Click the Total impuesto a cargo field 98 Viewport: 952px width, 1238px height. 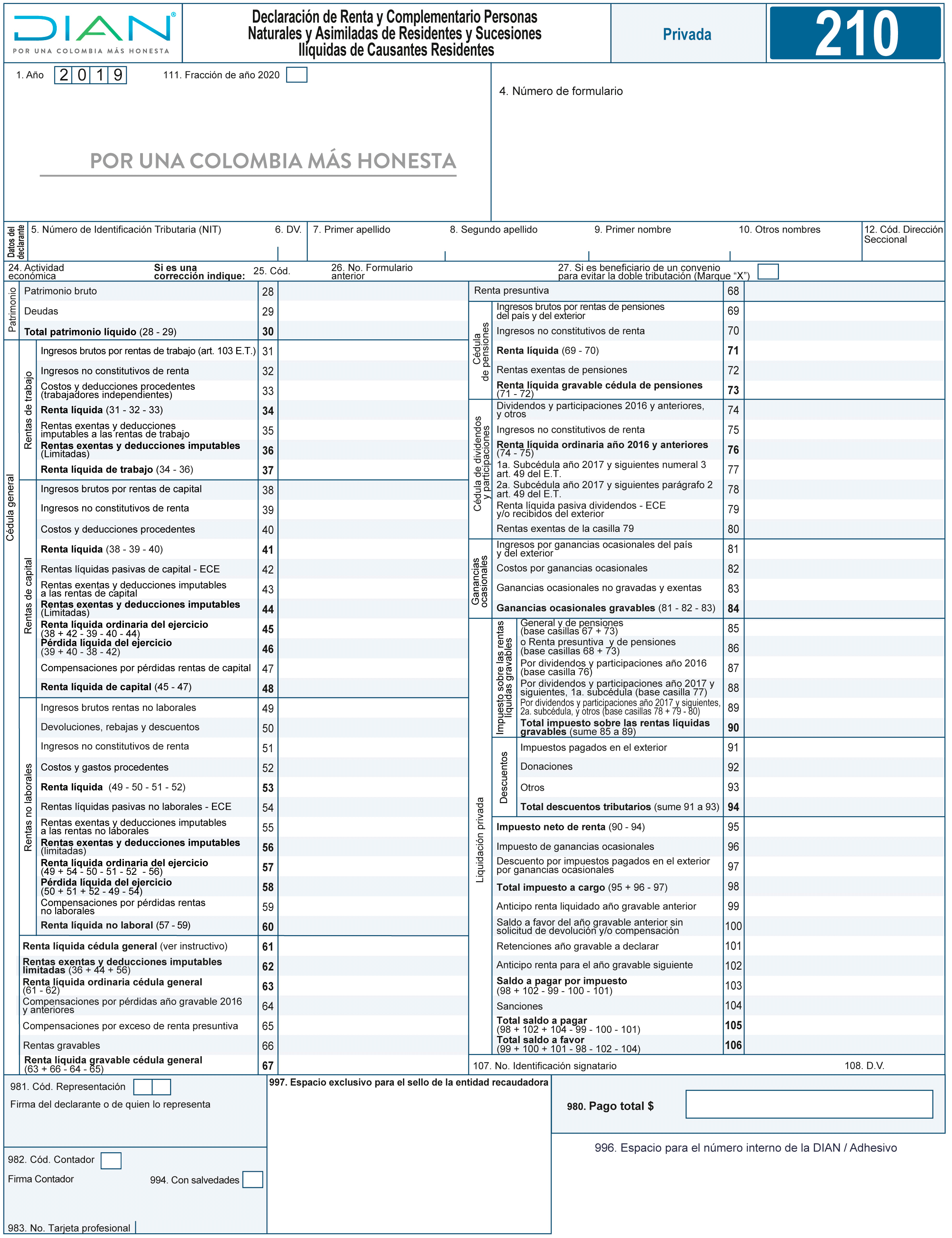844,886
